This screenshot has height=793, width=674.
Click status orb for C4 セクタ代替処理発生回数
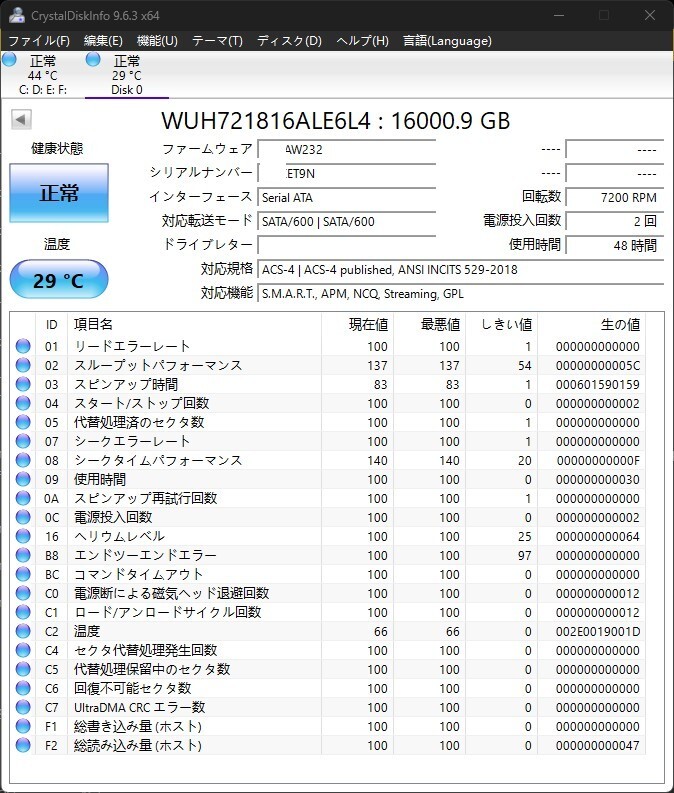23,649
